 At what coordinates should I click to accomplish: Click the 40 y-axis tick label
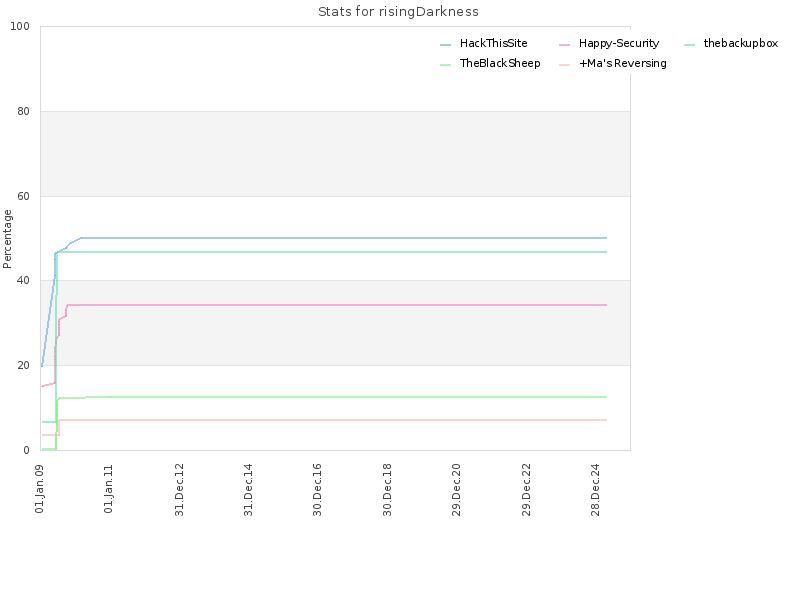coord(23,281)
